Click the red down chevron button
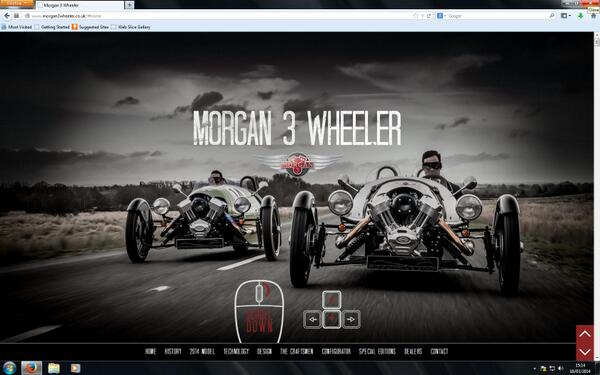The width and height of the screenshot is (600, 375). tap(585, 352)
